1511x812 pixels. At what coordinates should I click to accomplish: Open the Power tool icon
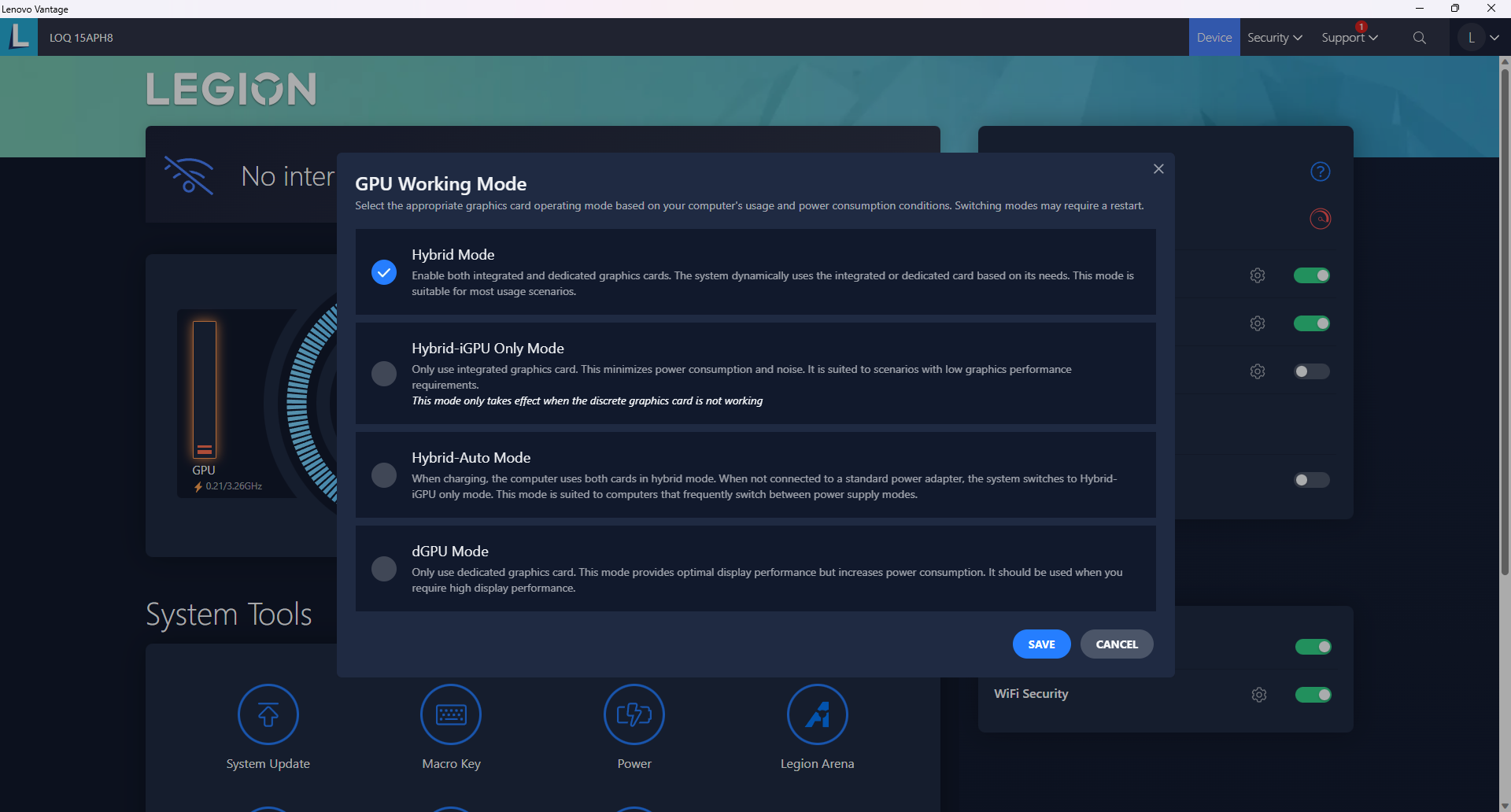(x=634, y=714)
